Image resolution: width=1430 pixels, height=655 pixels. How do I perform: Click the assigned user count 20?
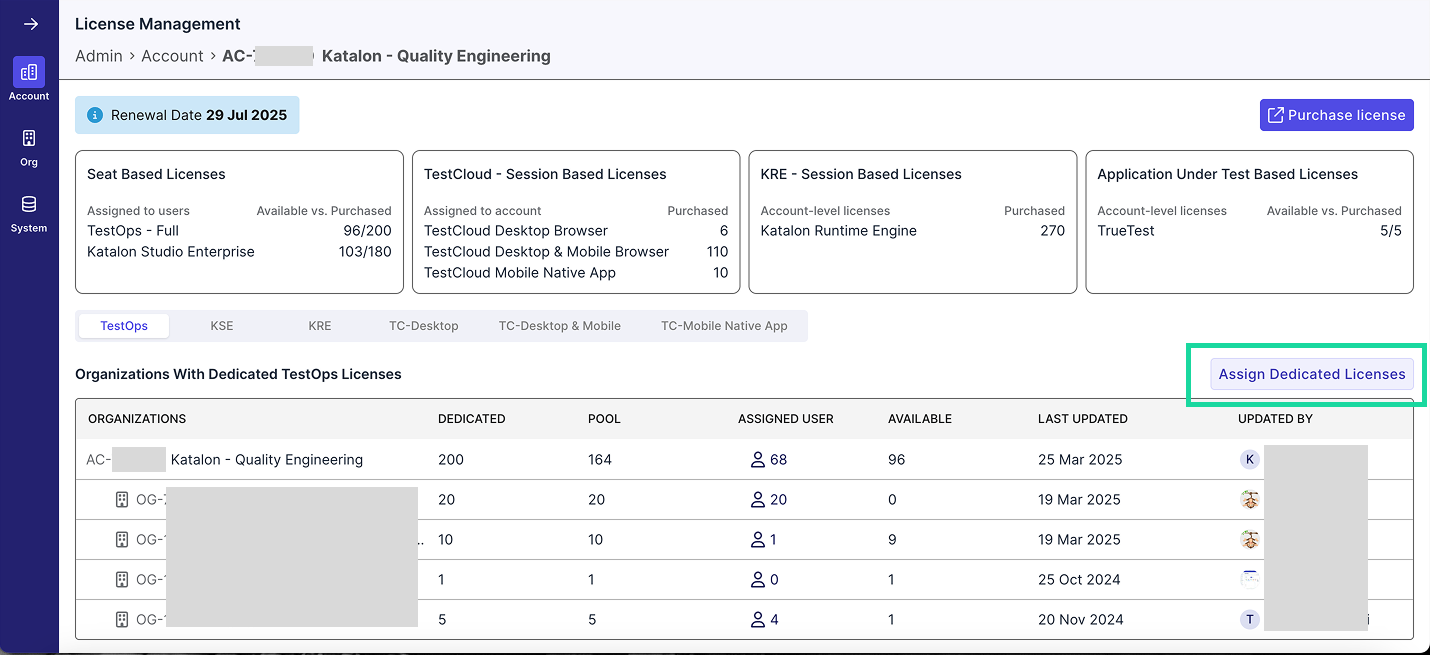coord(769,500)
